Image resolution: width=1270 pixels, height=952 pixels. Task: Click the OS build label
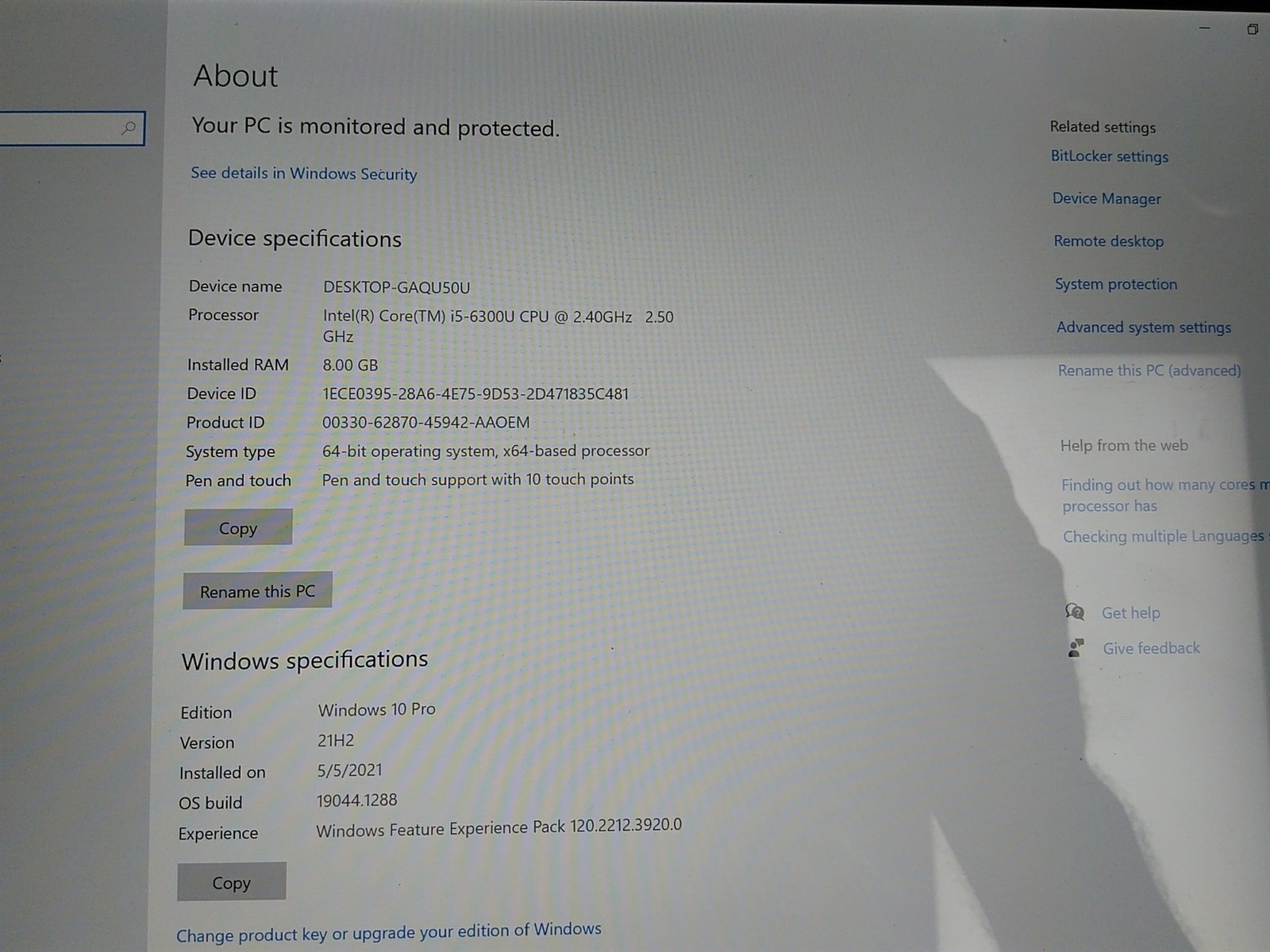[x=210, y=803]
